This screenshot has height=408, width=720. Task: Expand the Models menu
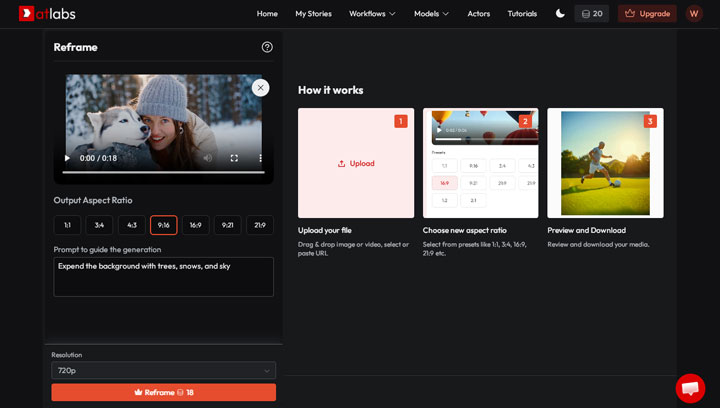point(431,14)
